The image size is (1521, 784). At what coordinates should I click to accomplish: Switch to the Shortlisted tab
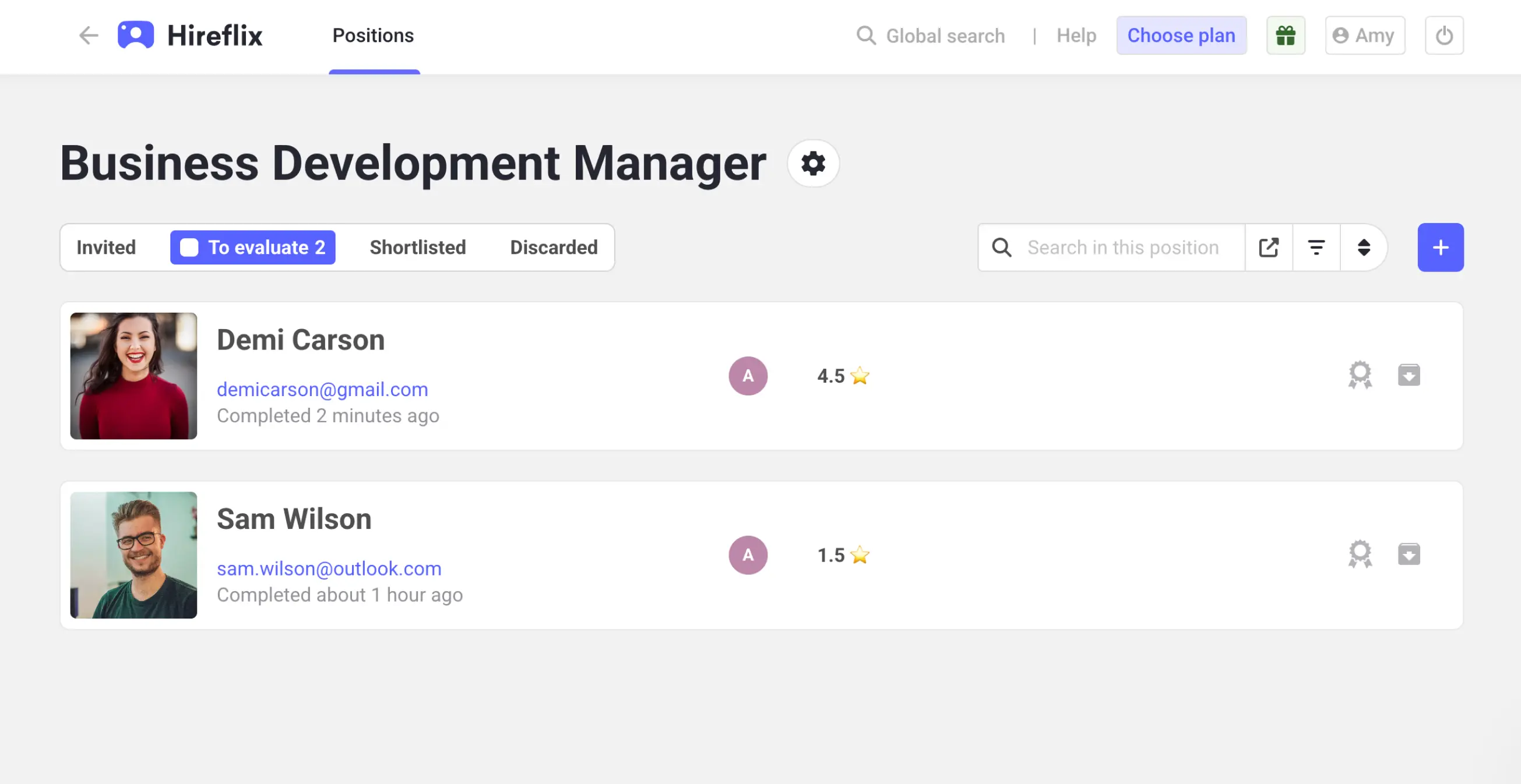(417, 248)
